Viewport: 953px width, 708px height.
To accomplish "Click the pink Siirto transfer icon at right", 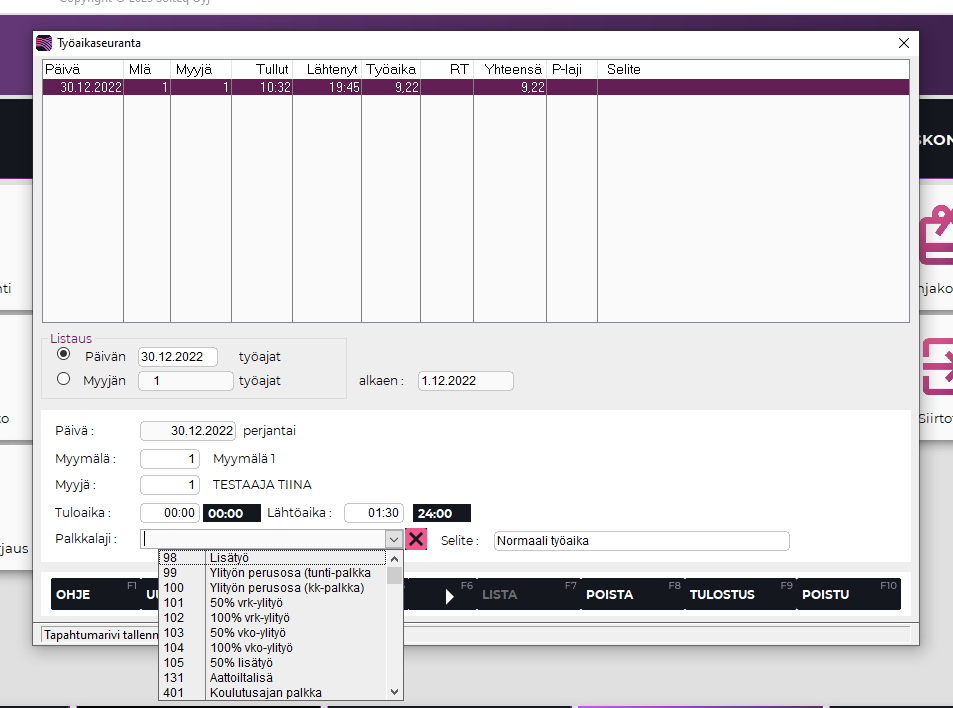I will point(936,367).
